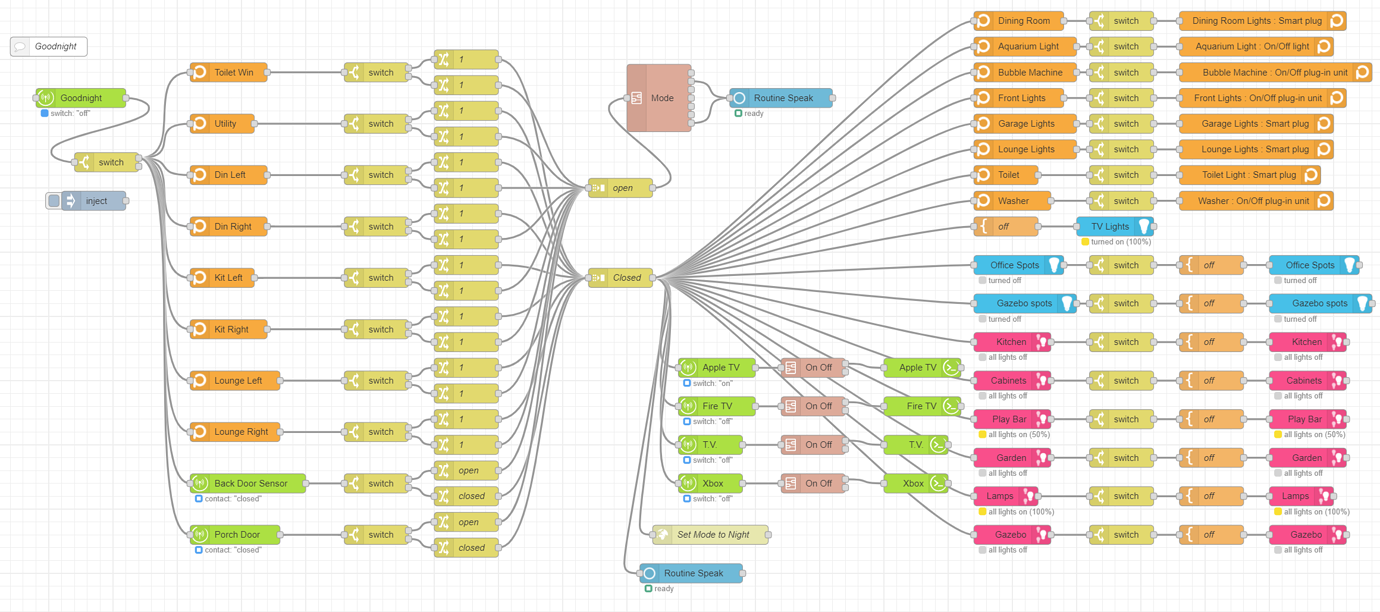Click the "Set Mode to Night" node

710,534
